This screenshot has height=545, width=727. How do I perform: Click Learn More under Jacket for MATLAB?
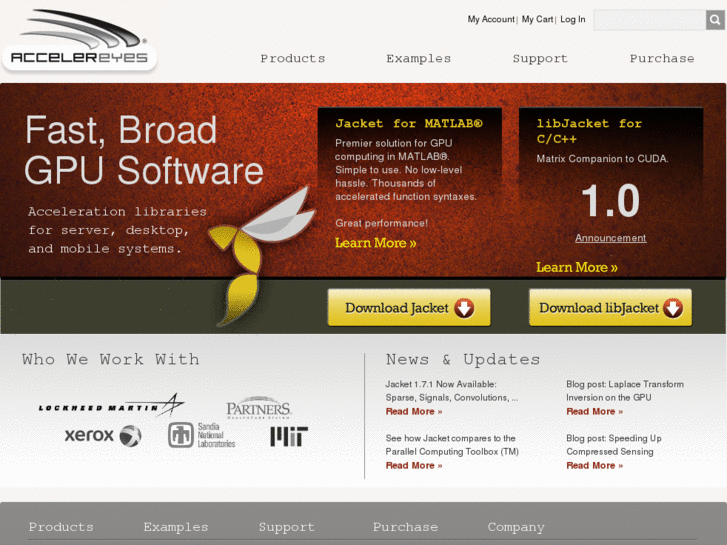[376, 243]
